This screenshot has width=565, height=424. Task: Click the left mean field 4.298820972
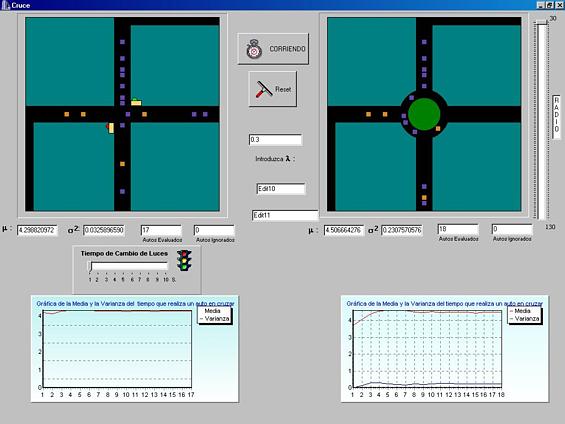point(37,230)
